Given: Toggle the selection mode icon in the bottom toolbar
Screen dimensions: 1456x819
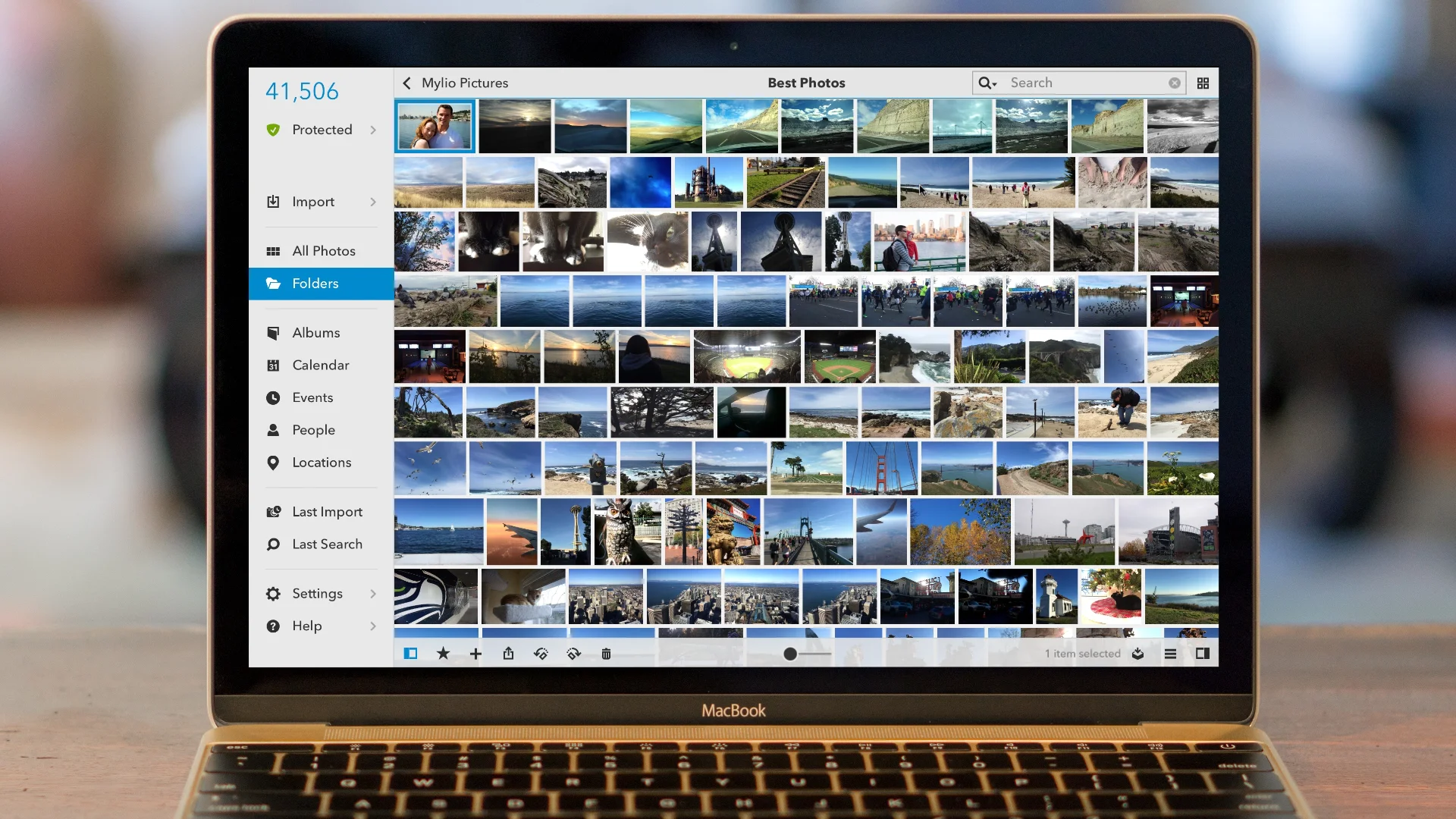Looking at the screenshot, I should [x=411, y=653].
